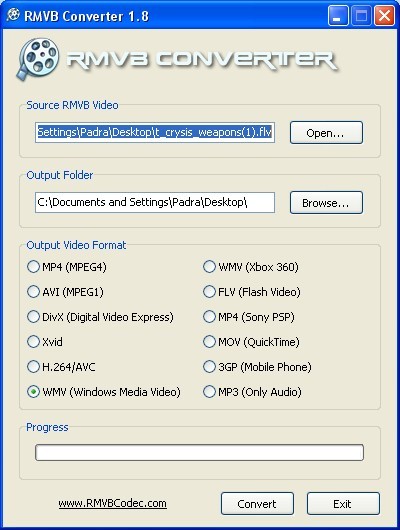Pick the Xvid radio button
Viewport: 400px width, 530px height.
coord(33,342)
